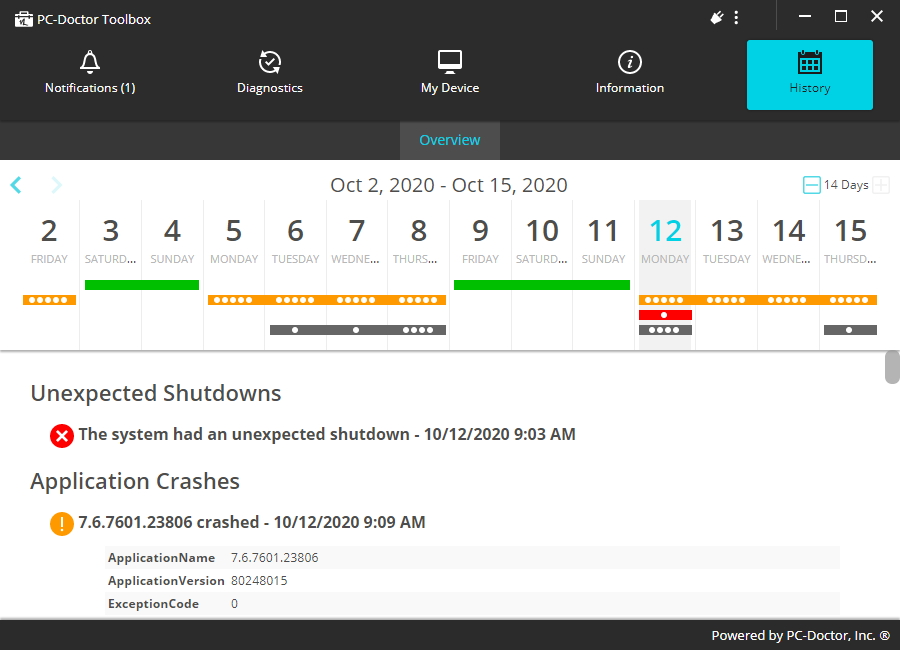900x650 pixels.
Task: Expand the 7.6.7601.23806 crashed entry
Action: click(252, 522)
